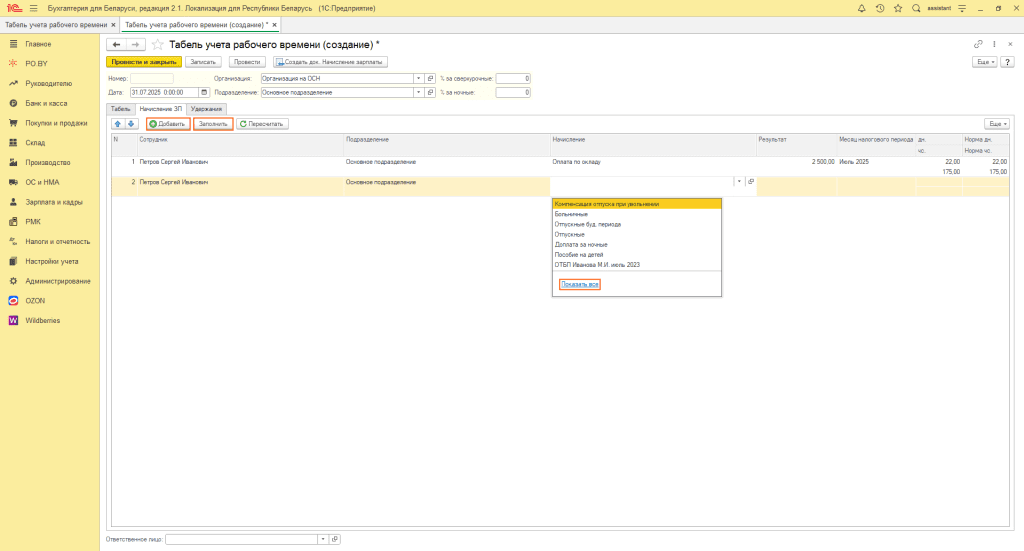Select ОТБП Иванова М.И. июль 2023 option
The image size is (1024, 551).
[x=637, y=265]
